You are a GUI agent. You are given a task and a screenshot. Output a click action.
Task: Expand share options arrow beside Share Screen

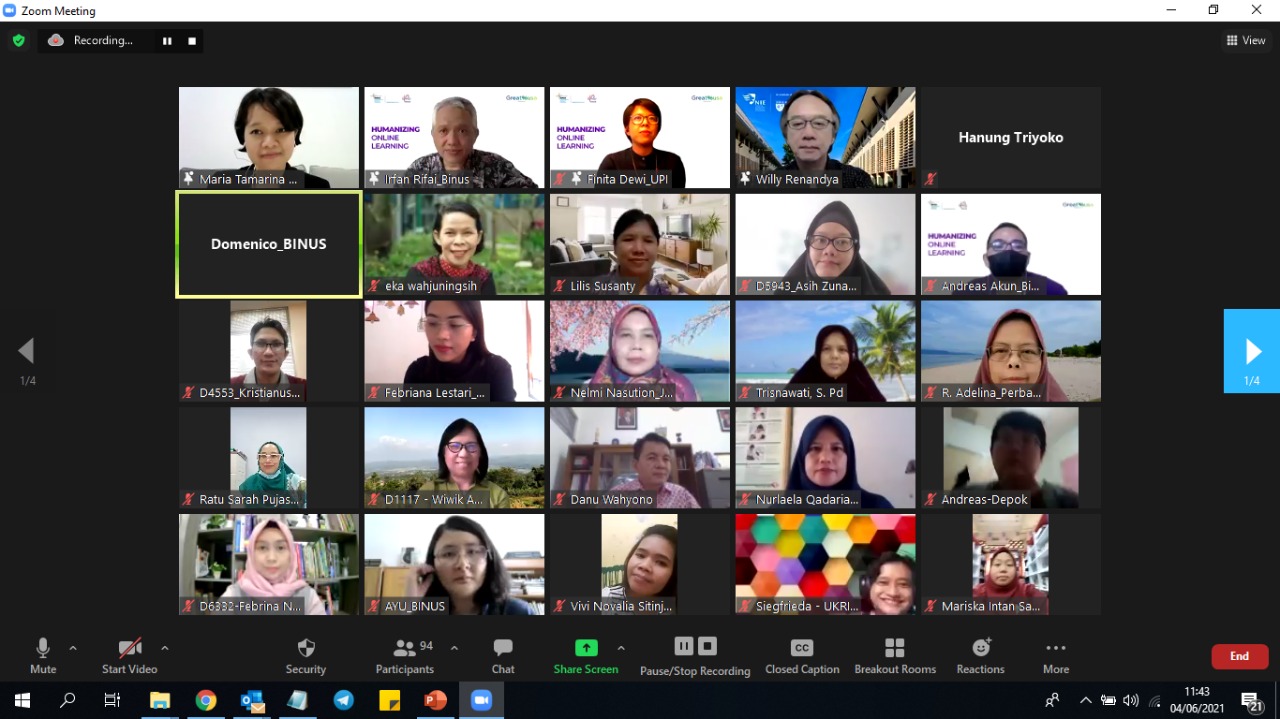621,648
